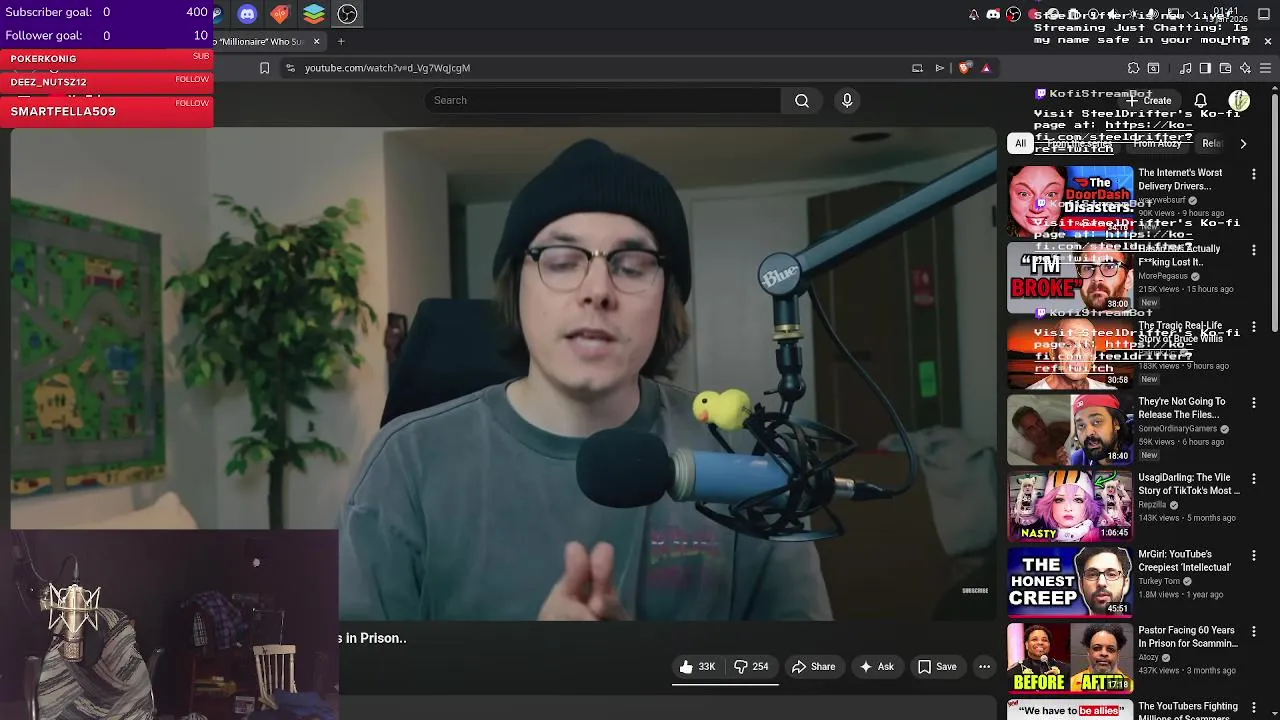Bookmark this page with the bookmark icon
The image size is (1280, 720).
[264, 68]
